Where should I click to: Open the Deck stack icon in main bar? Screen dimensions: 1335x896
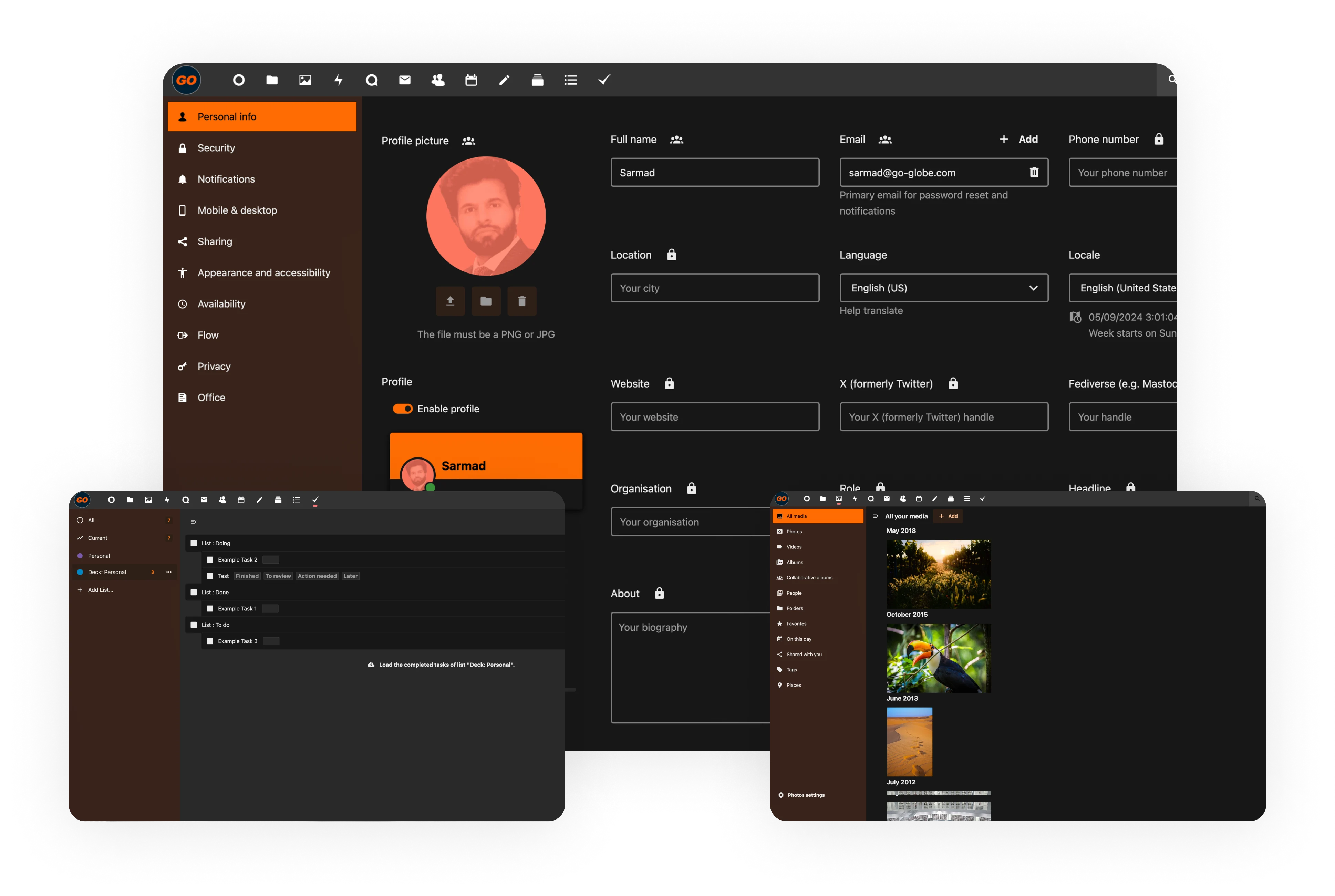[x=537, y=80]
